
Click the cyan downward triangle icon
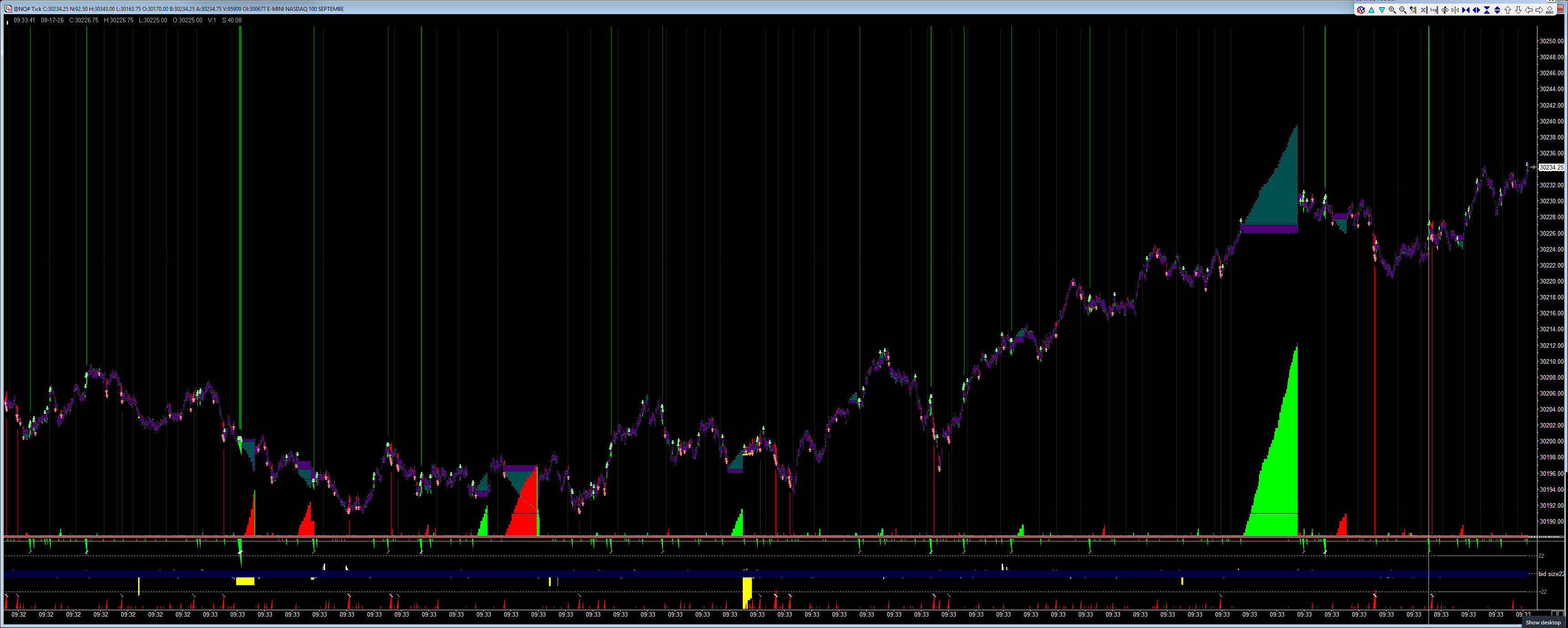coord(1382,10)
